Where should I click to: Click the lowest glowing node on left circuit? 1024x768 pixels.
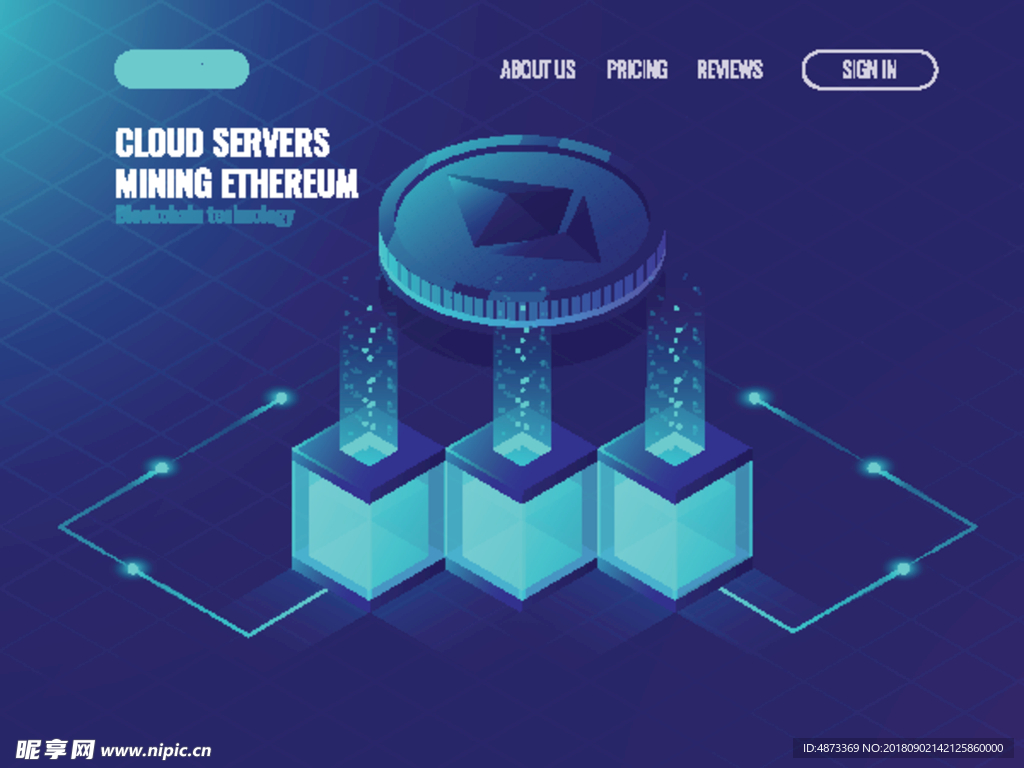(132, 569)
